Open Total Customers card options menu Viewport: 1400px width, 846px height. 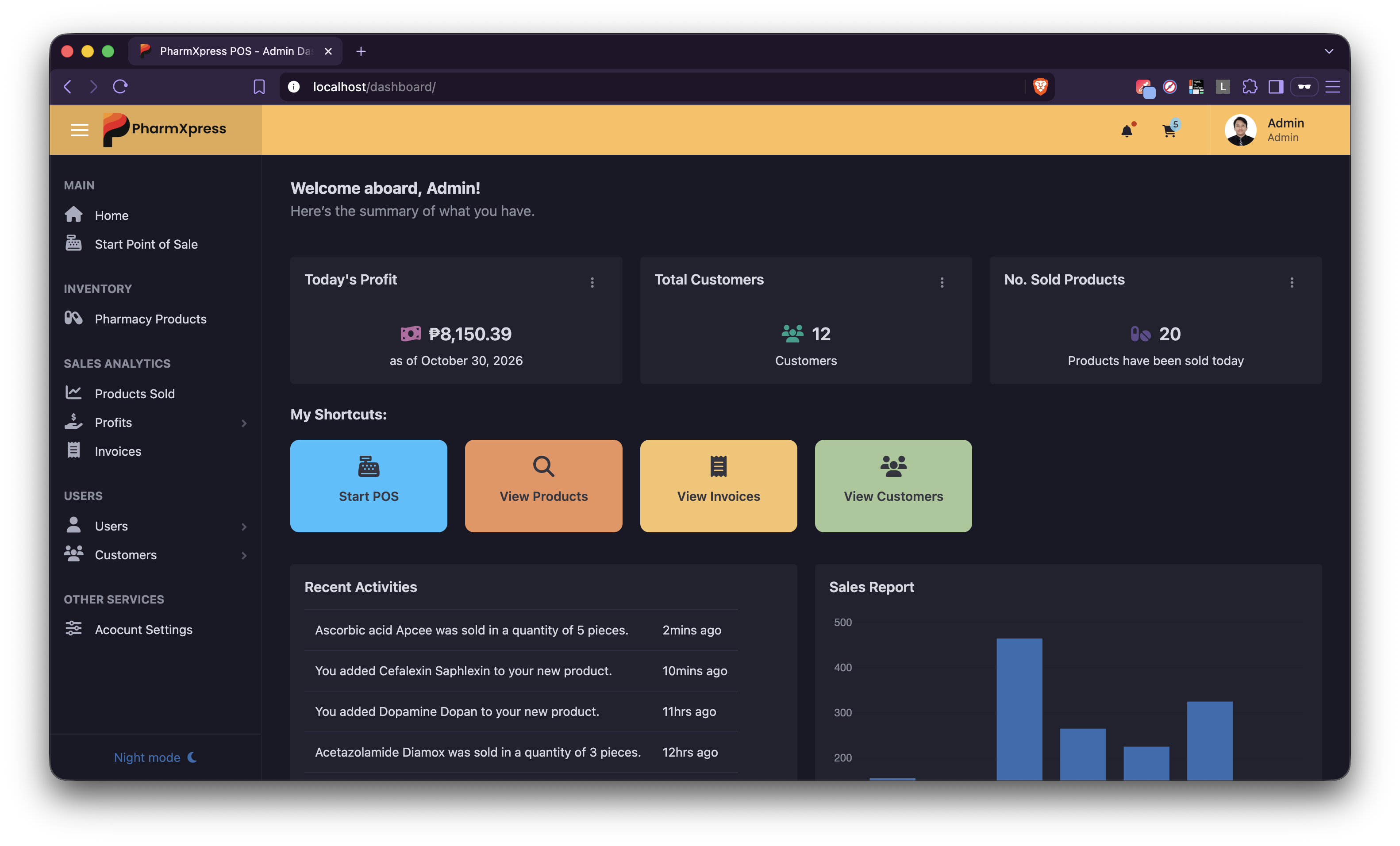pos(942,282)
